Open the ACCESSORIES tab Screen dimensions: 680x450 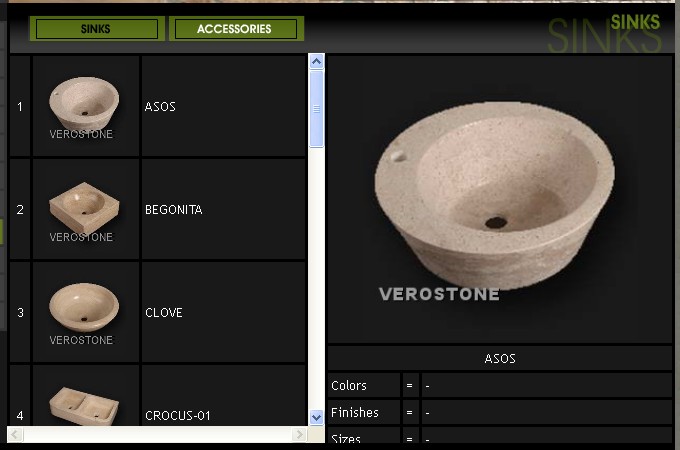pyautogui.click(x=236, y=29)
